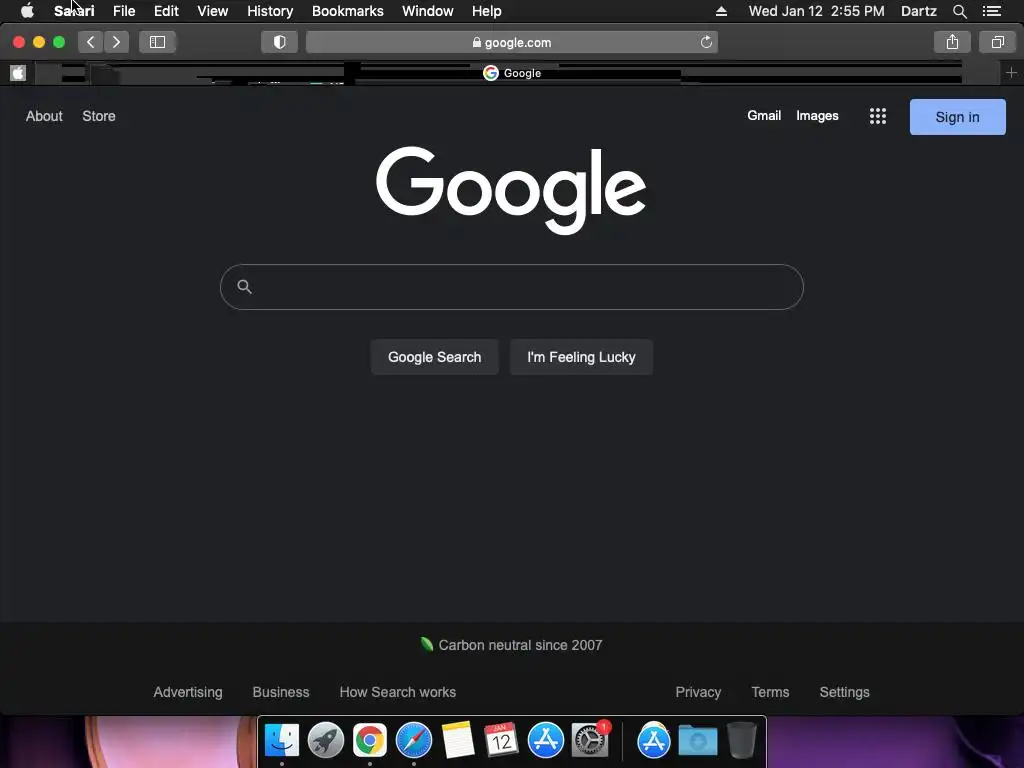Open the Trash in the Dock
This screenshot has width=1024, height=768.
[741, 741]
